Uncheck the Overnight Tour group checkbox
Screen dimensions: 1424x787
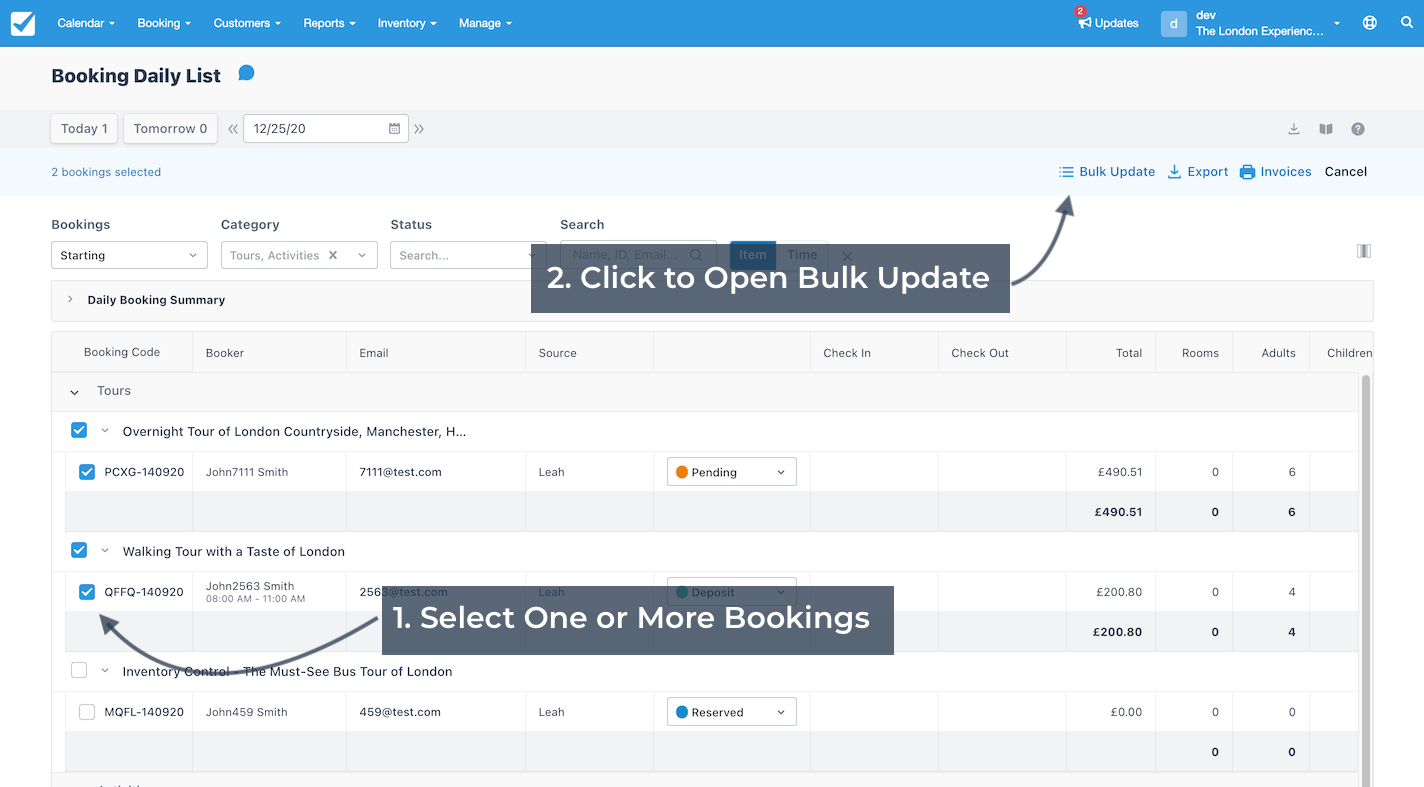[x=79, y=430]
